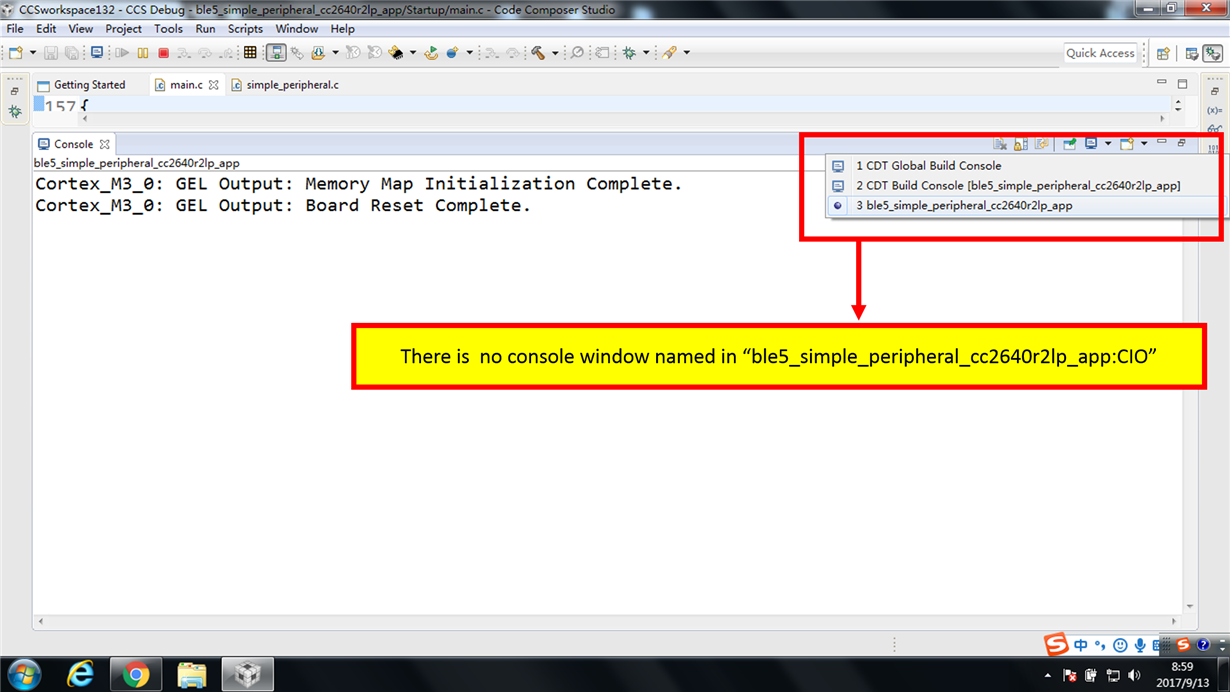Close the Console view tab
The width and height of the screenshot is (1230, 692).
point(104,144)
